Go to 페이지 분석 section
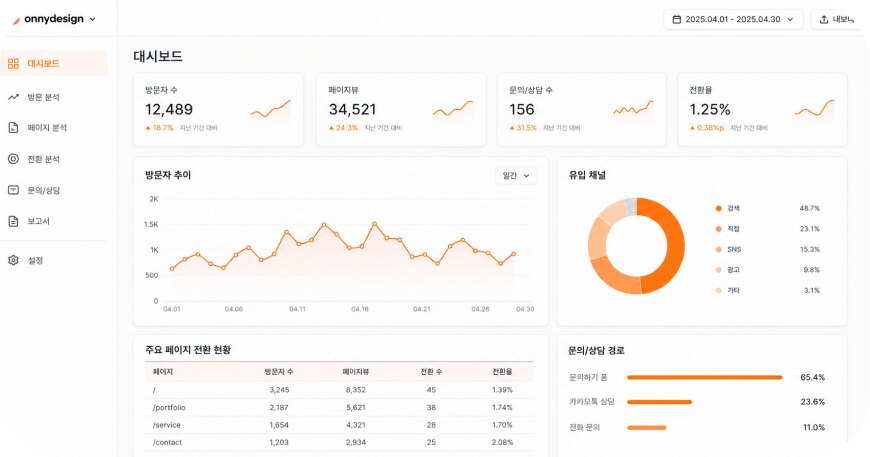The height and width of the screenshot is (457, 870). 47,128
